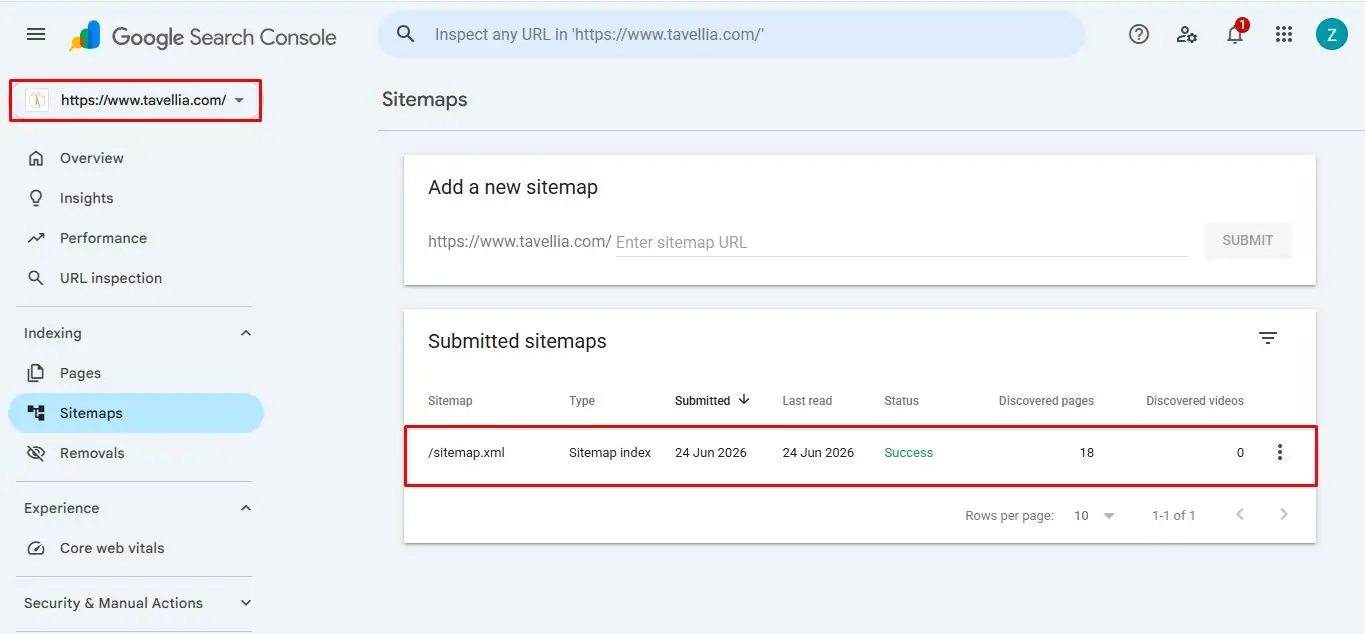The image size is (1365, 634).
Task: Click the Pages document icon
Action: [x=36, y=373]
